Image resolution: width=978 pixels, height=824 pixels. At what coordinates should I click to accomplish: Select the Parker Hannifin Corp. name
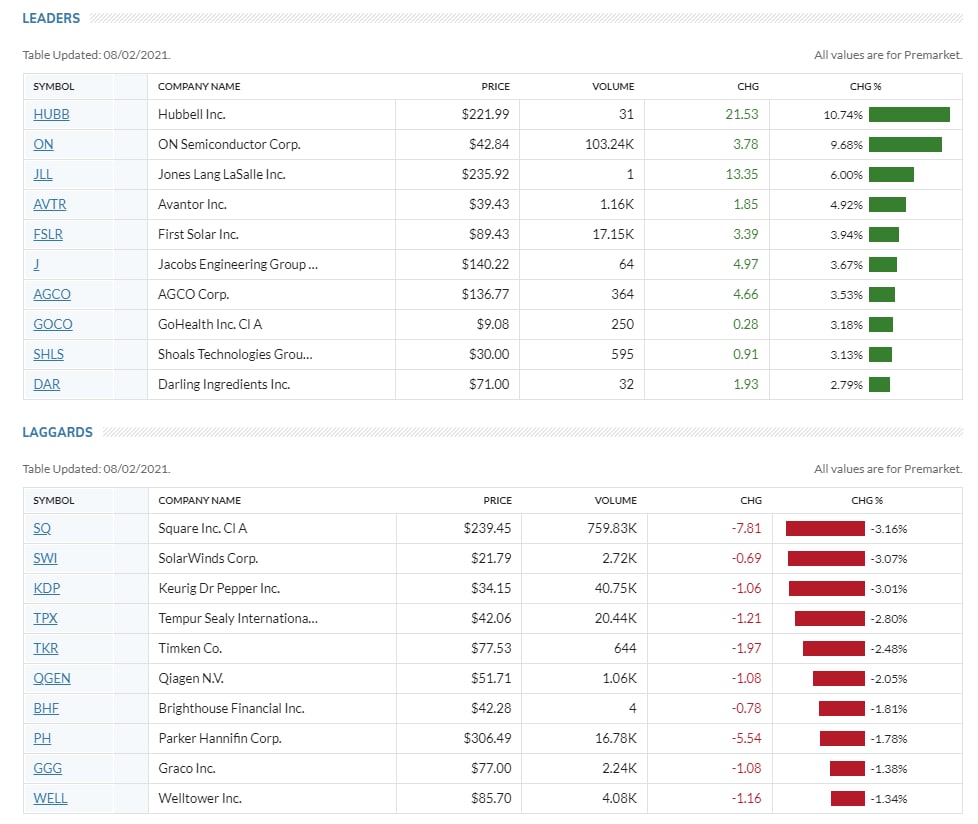220,738
